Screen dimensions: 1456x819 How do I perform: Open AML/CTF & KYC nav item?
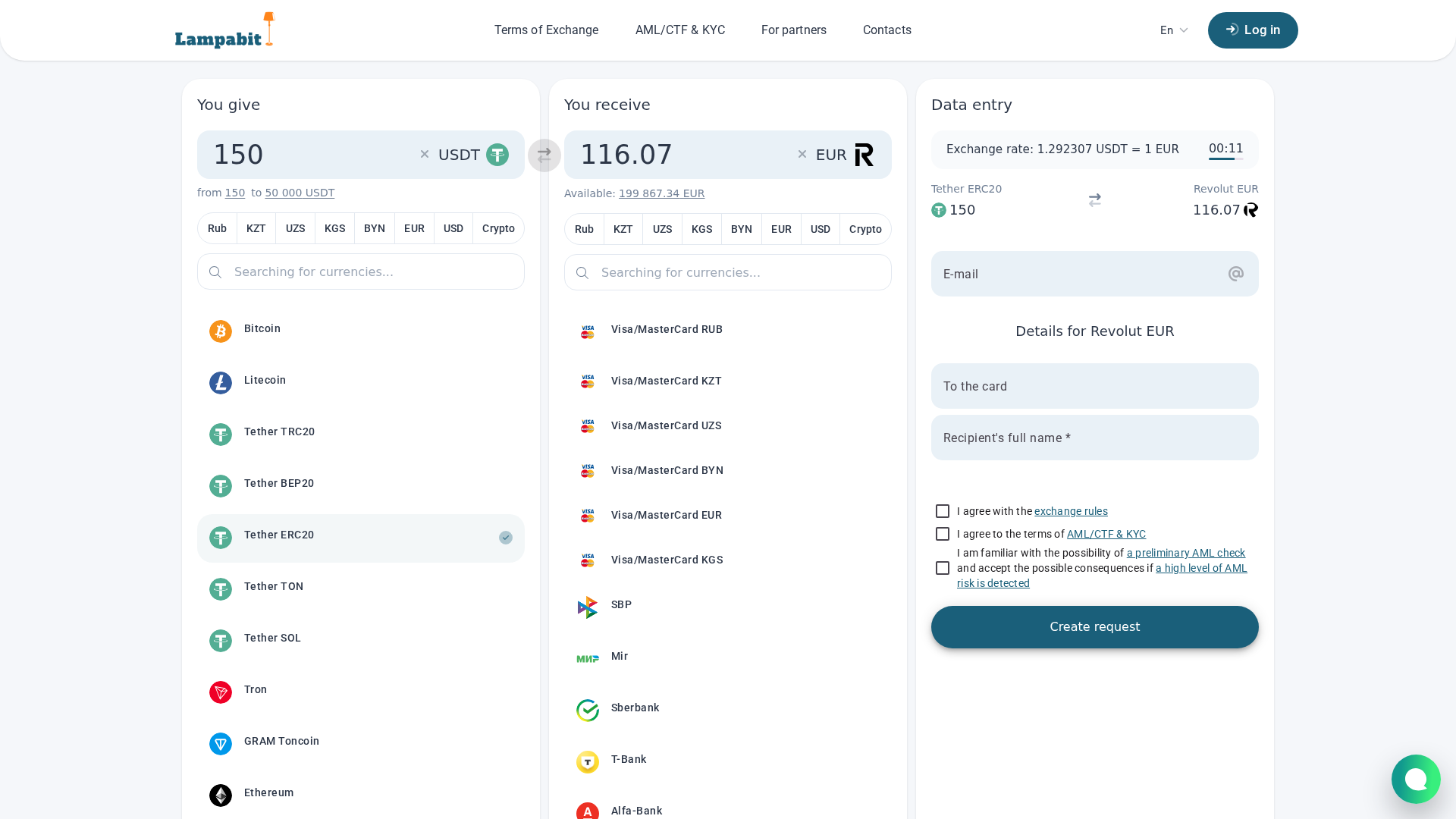680,30
